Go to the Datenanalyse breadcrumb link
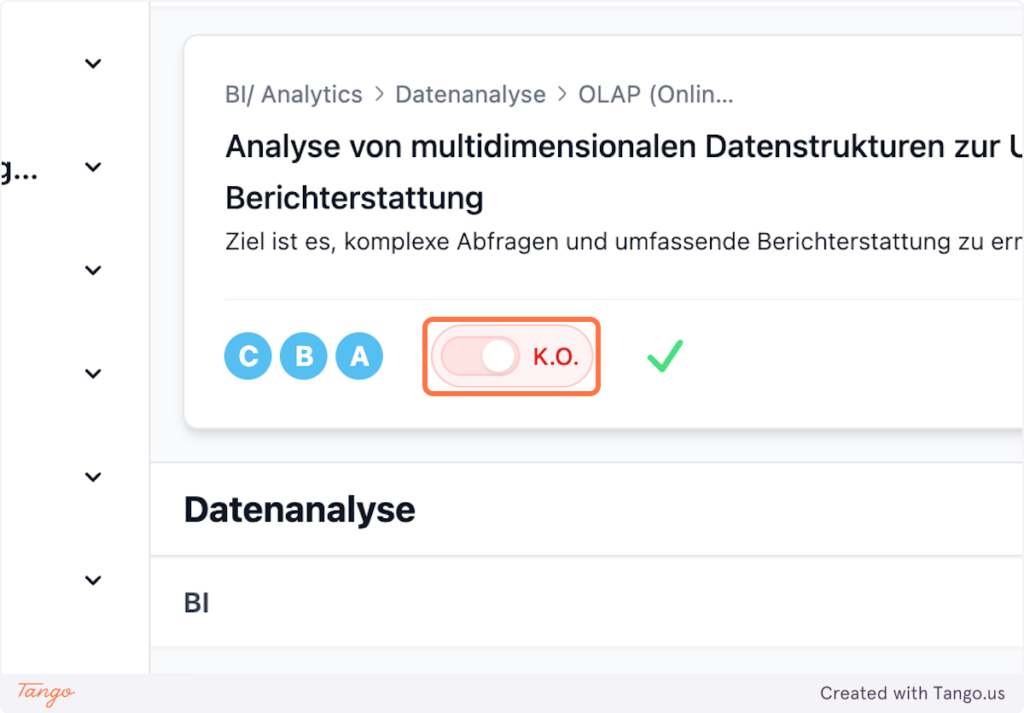Viewport: 1024px width, 713px height. (470, 95)
